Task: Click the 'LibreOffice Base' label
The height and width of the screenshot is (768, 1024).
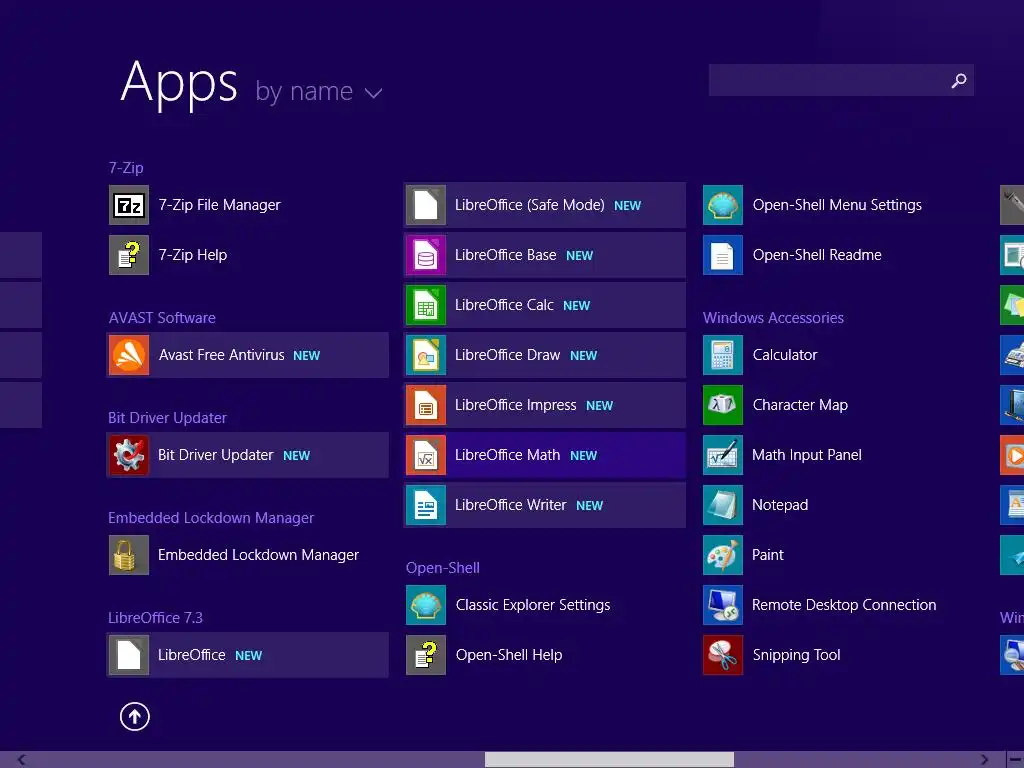Action: point(506,255)
